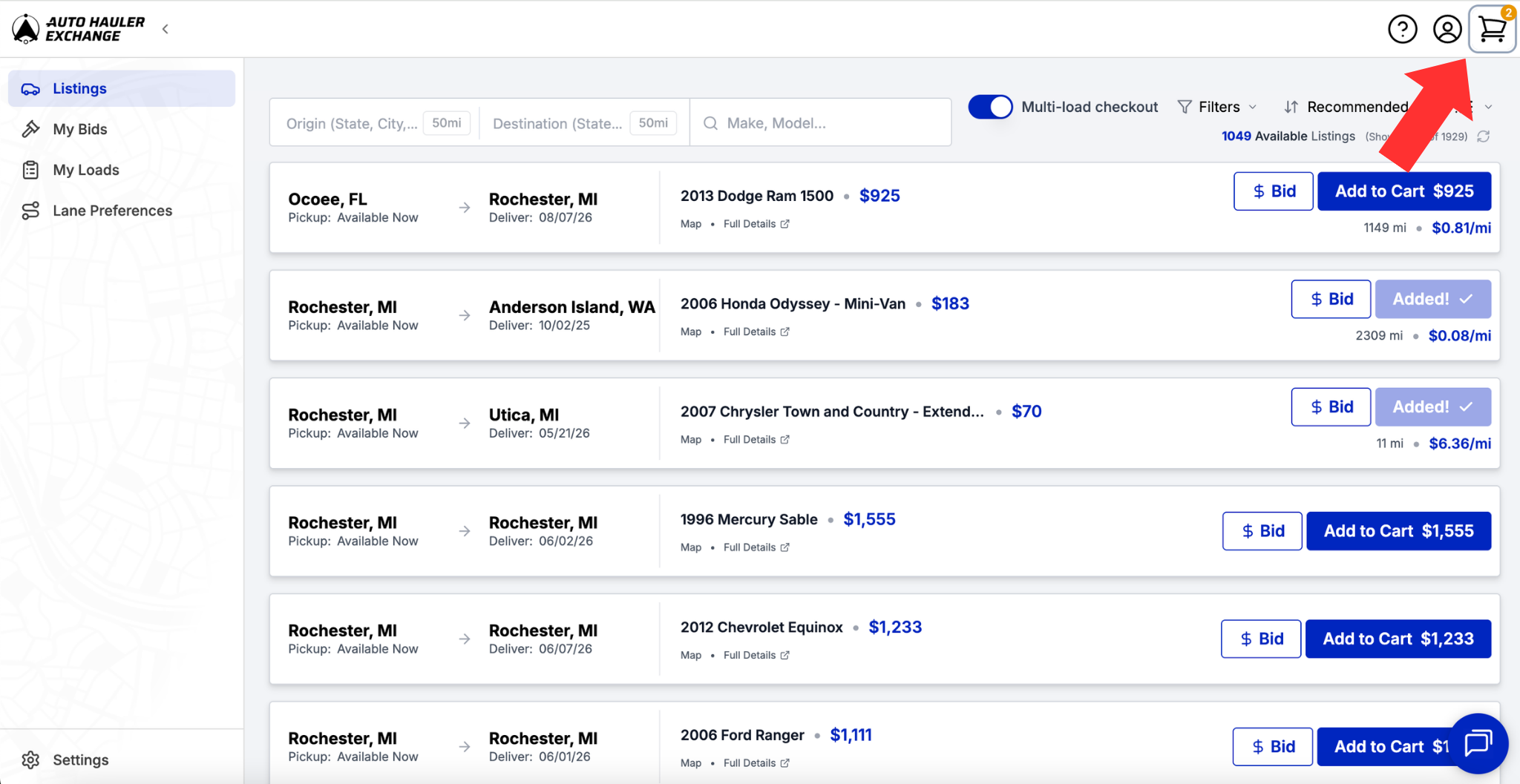This screenshot has height=784, width=1520.
Task: Open the Settings gear in sidebar
Action: click(x=65, y=760)
